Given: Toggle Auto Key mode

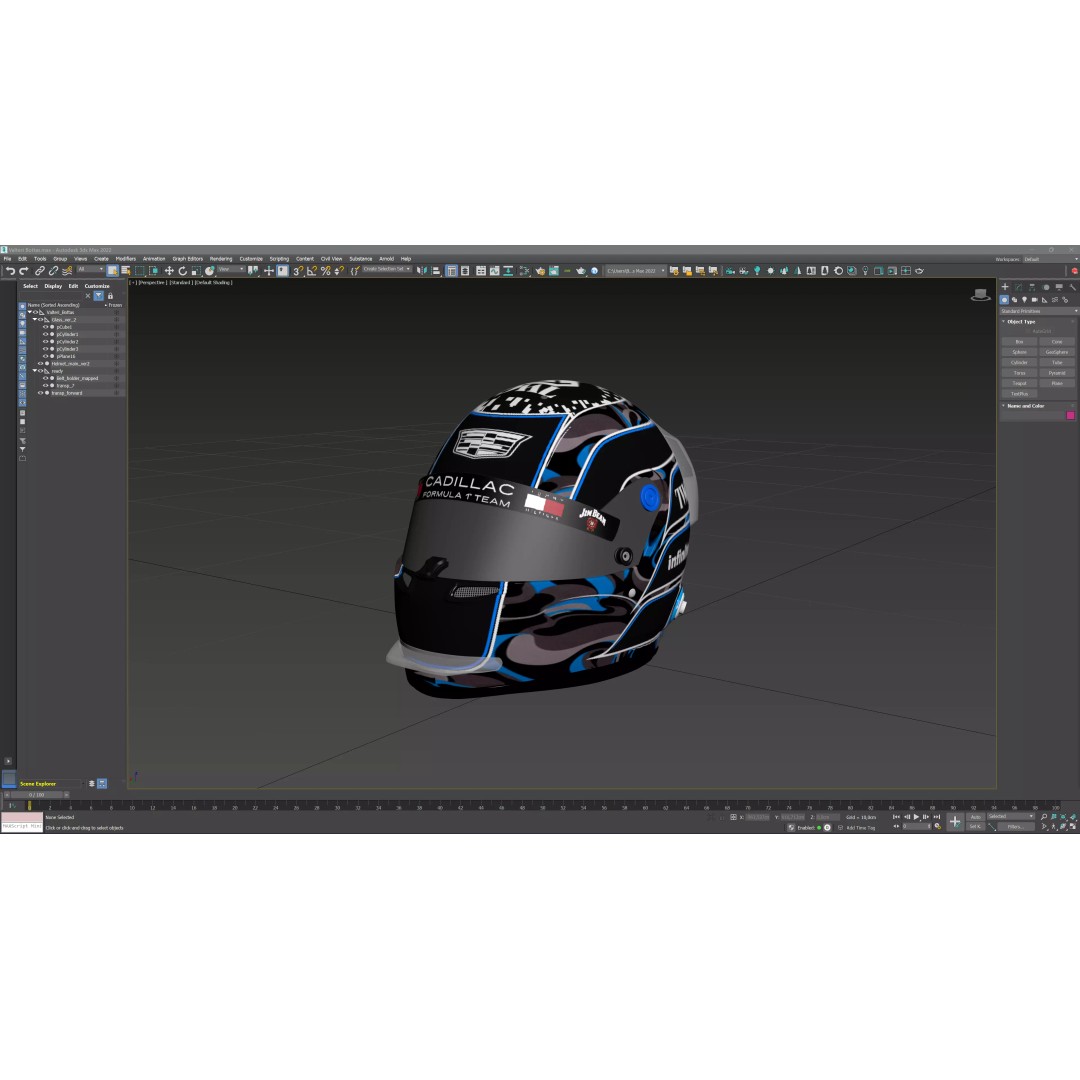Looking at the screenshot, I should click(x=975, y=817).
